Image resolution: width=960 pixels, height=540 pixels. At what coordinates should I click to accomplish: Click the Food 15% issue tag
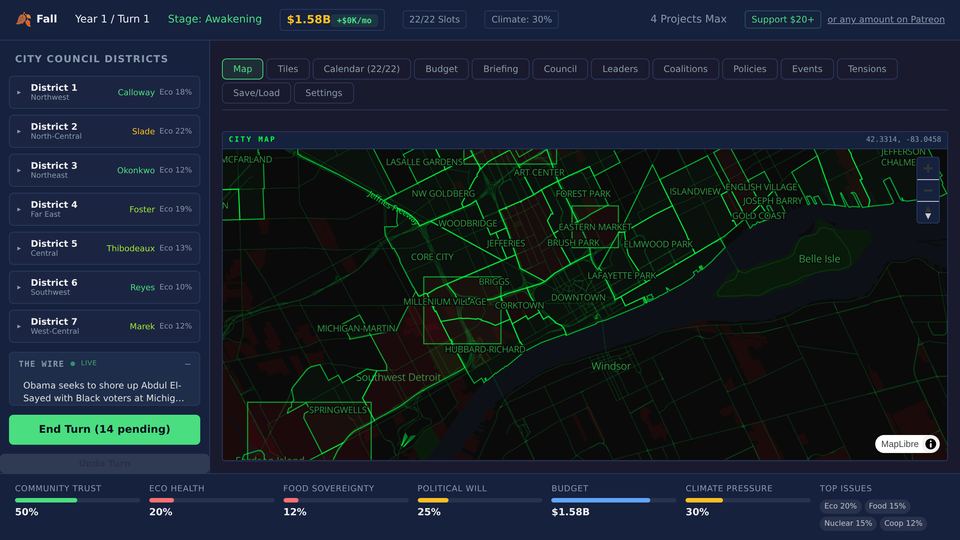click(887, 506)
